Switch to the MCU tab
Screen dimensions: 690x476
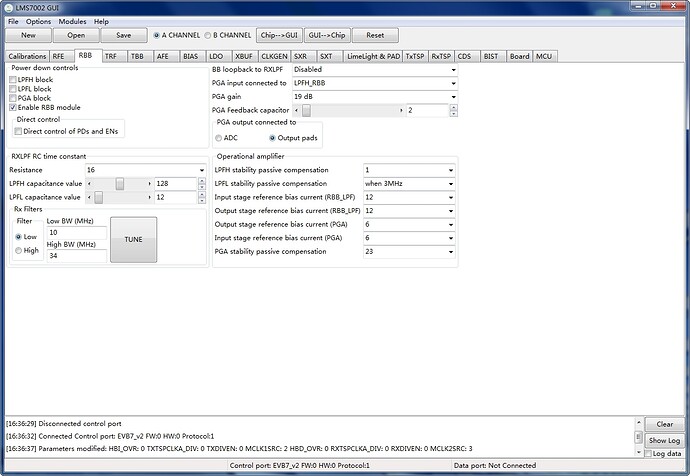(545, 56)
